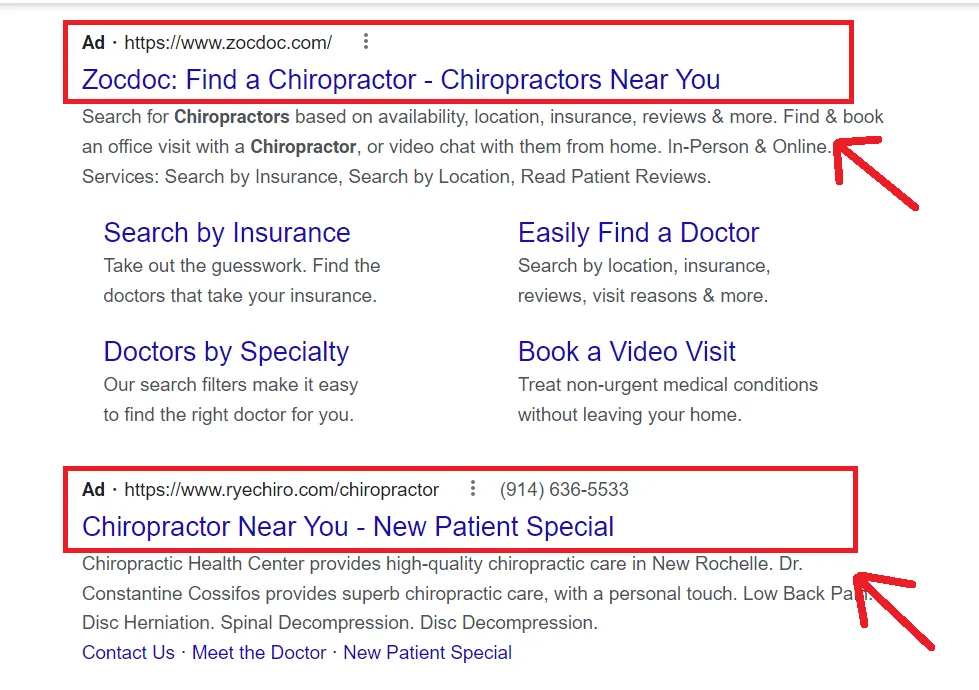Image resolution: width=979 pixels, height=690 pixels.
Task: Click the Ad label before ryechiro.com
Action: 93,490
